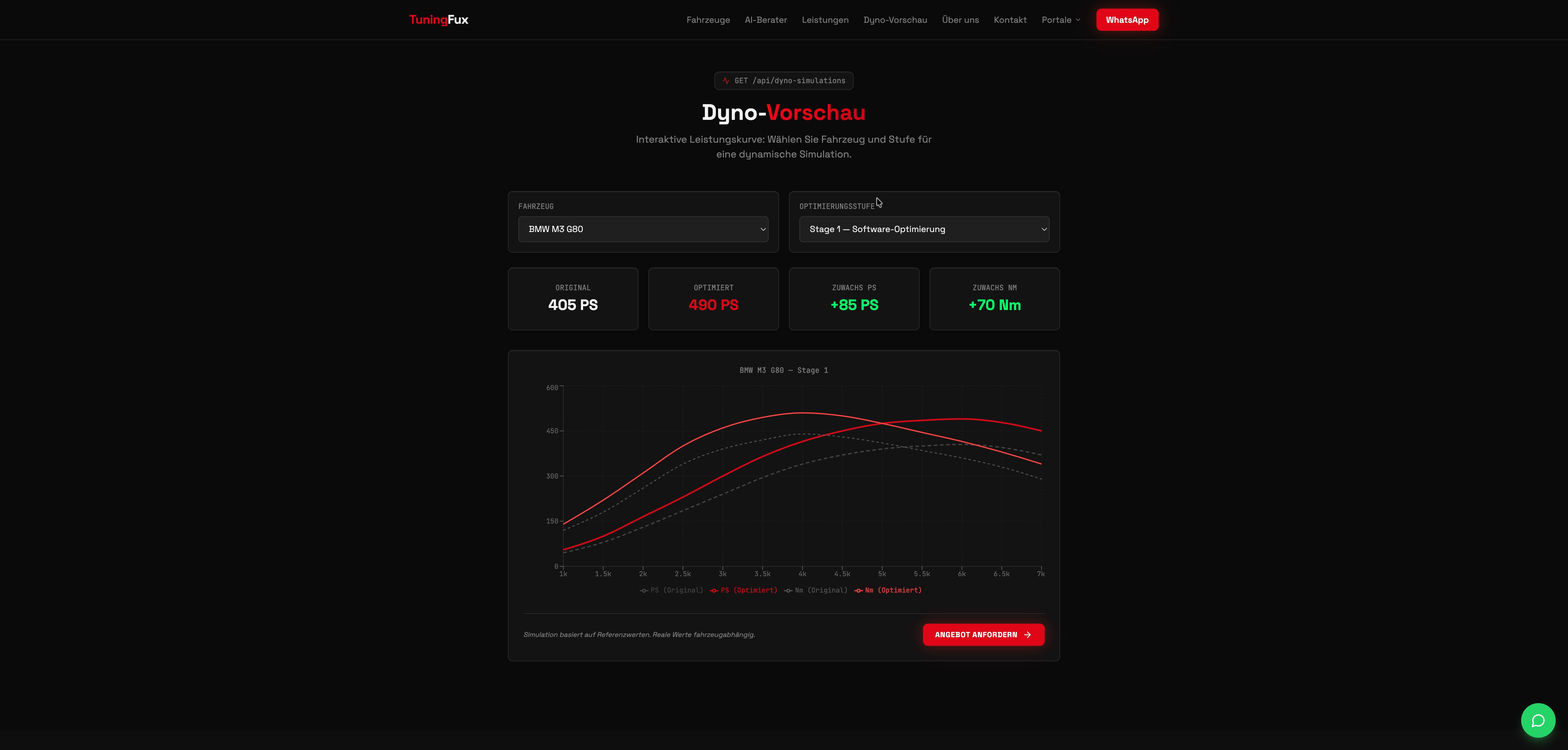Select Dyno-Vorschau nav link

[895, 19]
